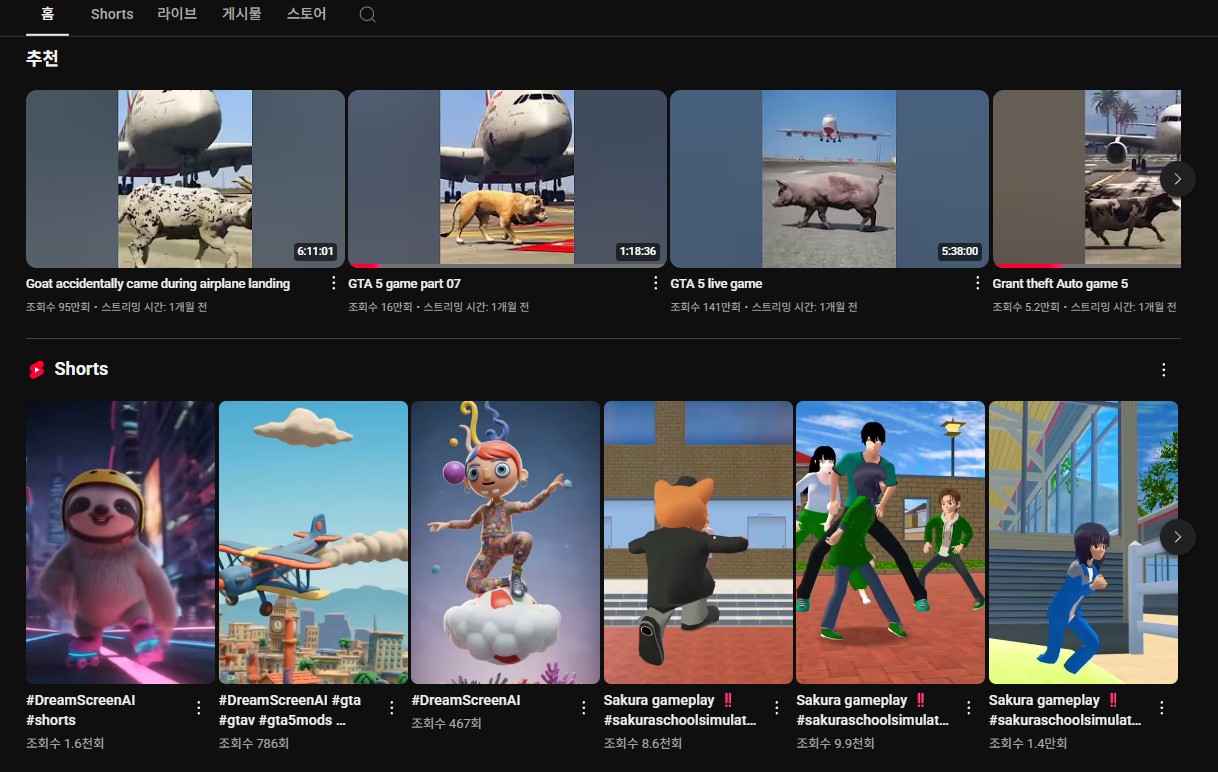
Task: Play the dancing group Sakura short thumbnail
Action: (x=891, y=543)
